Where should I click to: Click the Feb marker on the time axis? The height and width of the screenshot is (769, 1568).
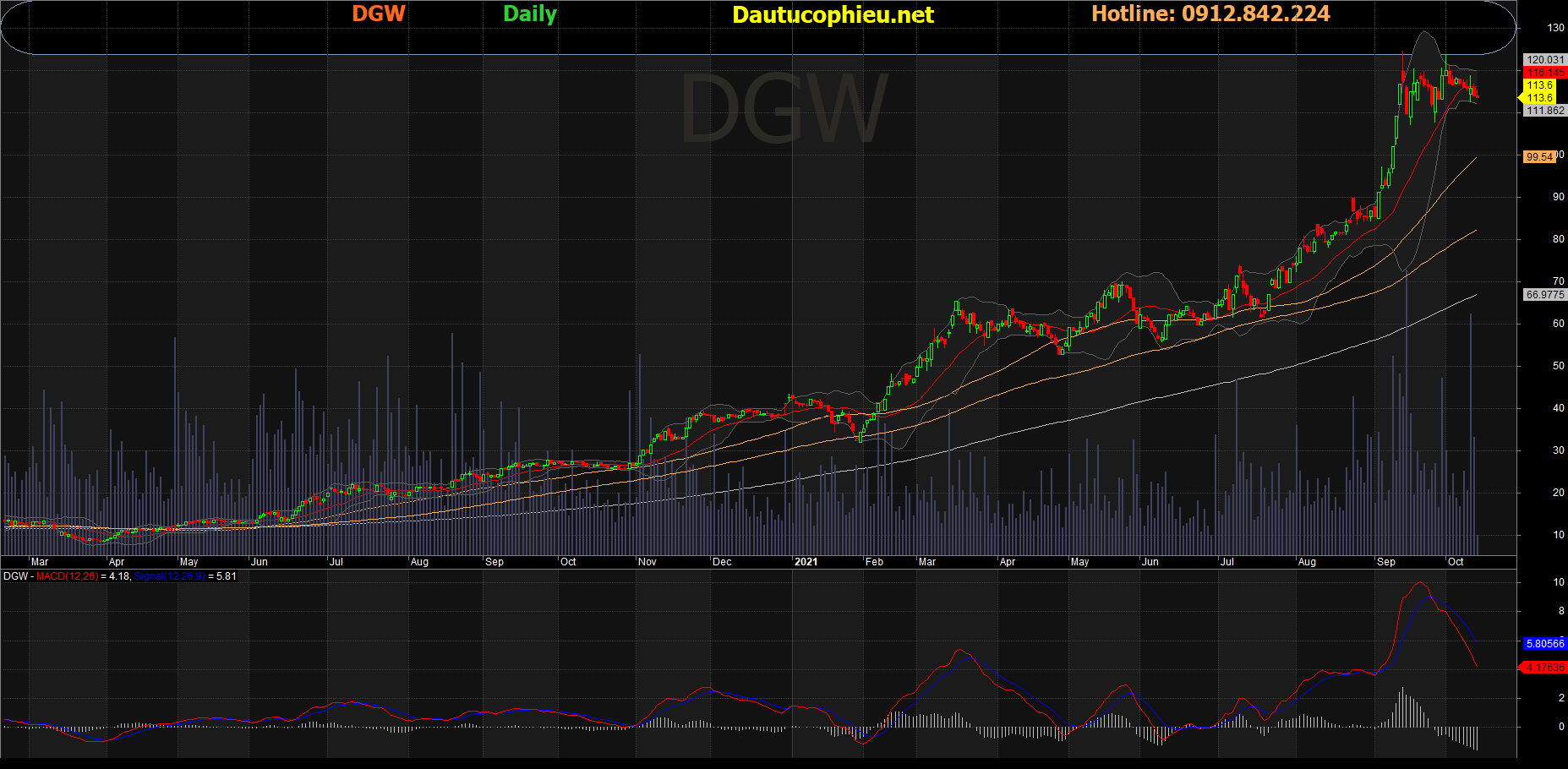[874, 562]
